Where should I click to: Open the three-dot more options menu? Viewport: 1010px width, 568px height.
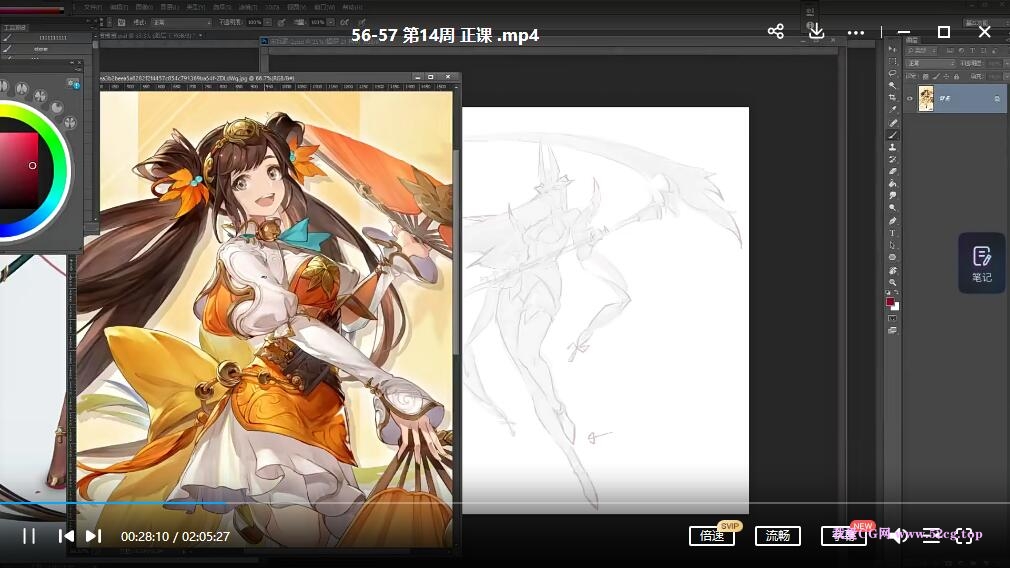(855, 32)
